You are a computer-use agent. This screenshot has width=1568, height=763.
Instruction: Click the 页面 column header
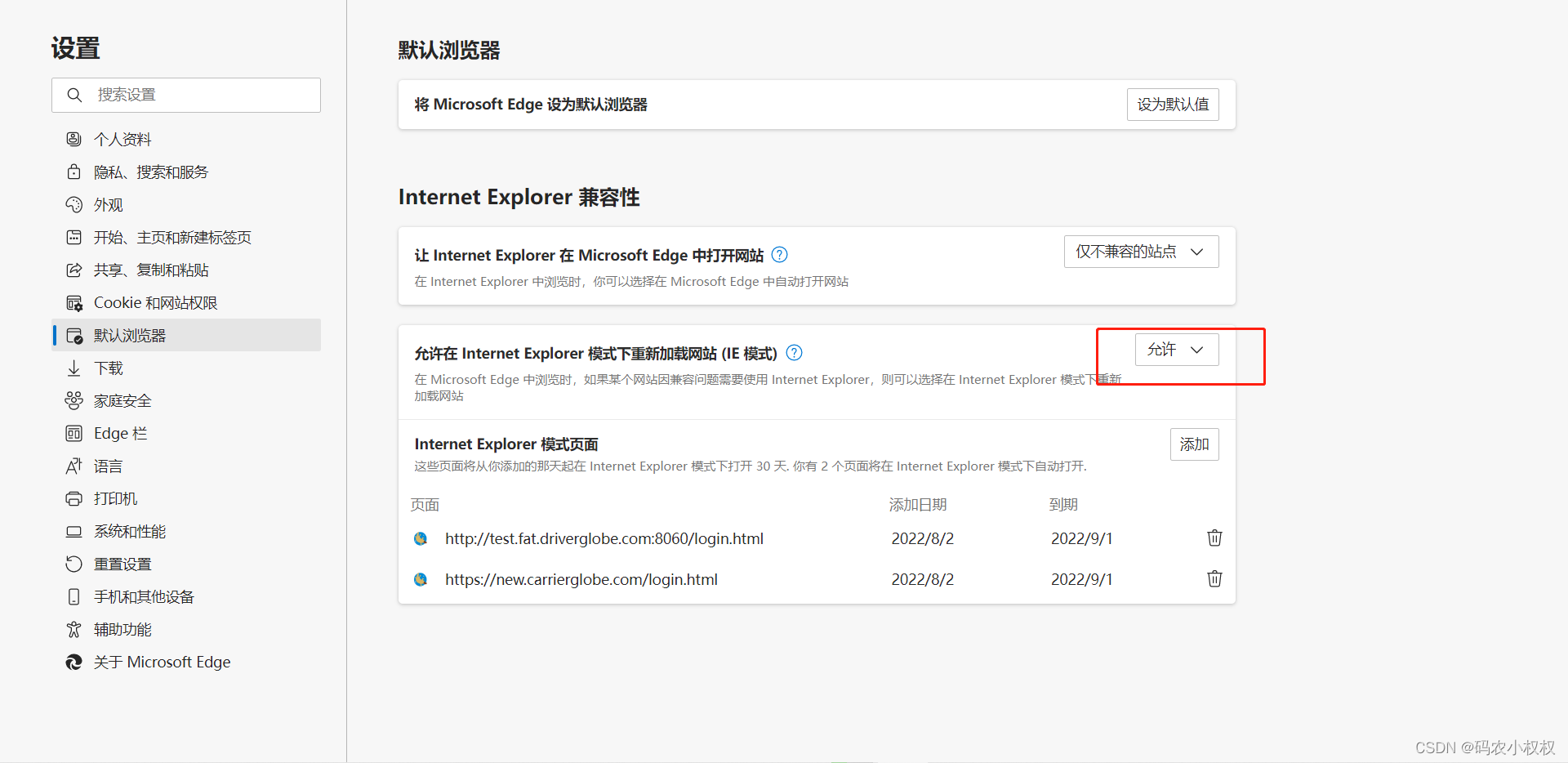coord(425,505)
